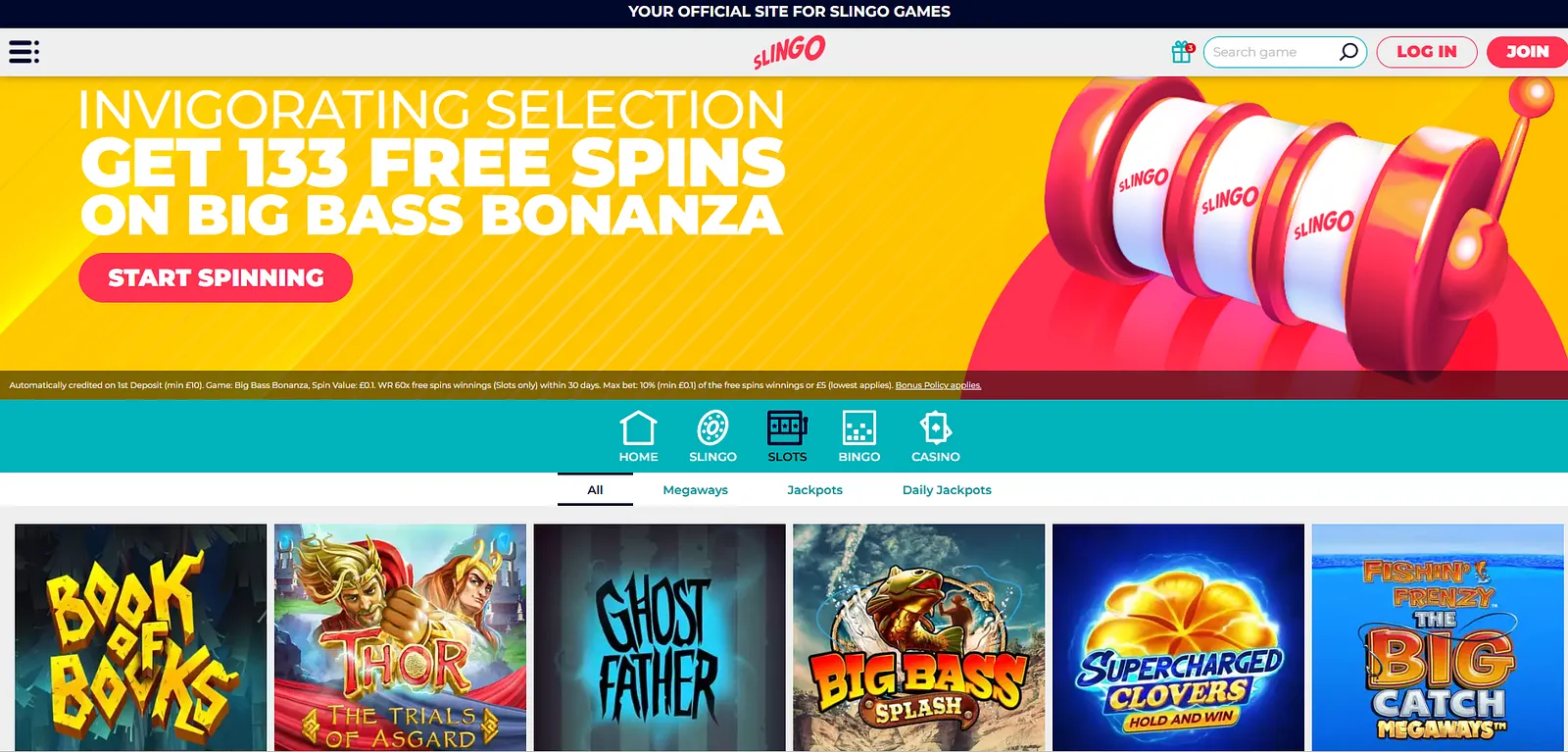Open the Ghost Father game thumbnail
The width and height of the screenshot is (1568, 752).
click(x=660, y=637)
